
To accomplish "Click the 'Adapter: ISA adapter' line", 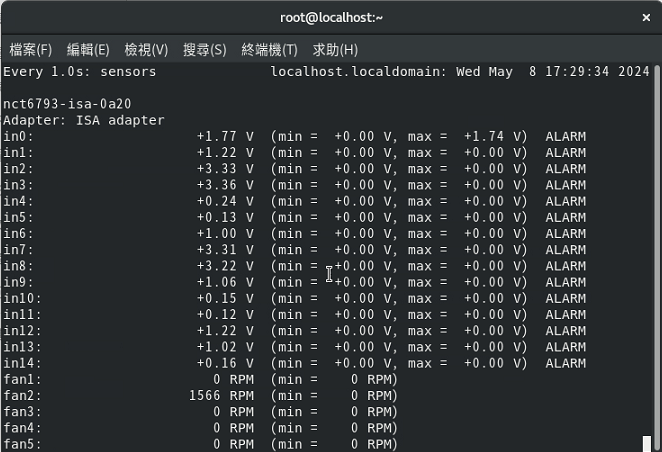I will [84, 120].
